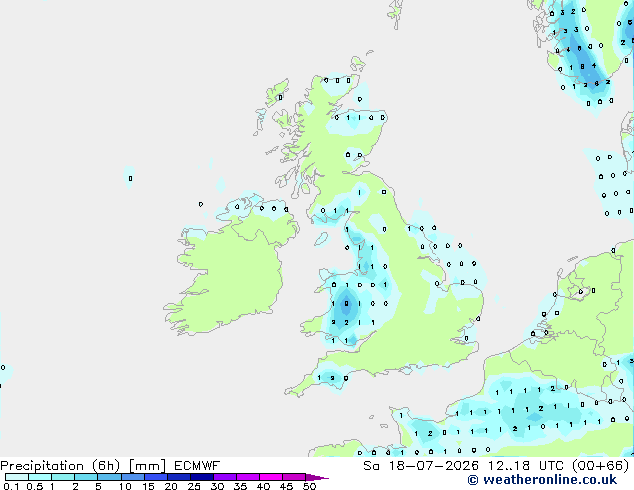Click the '(00+66)' forecast run label
Screen dimensions: 634x490
(x=601, y=466)
